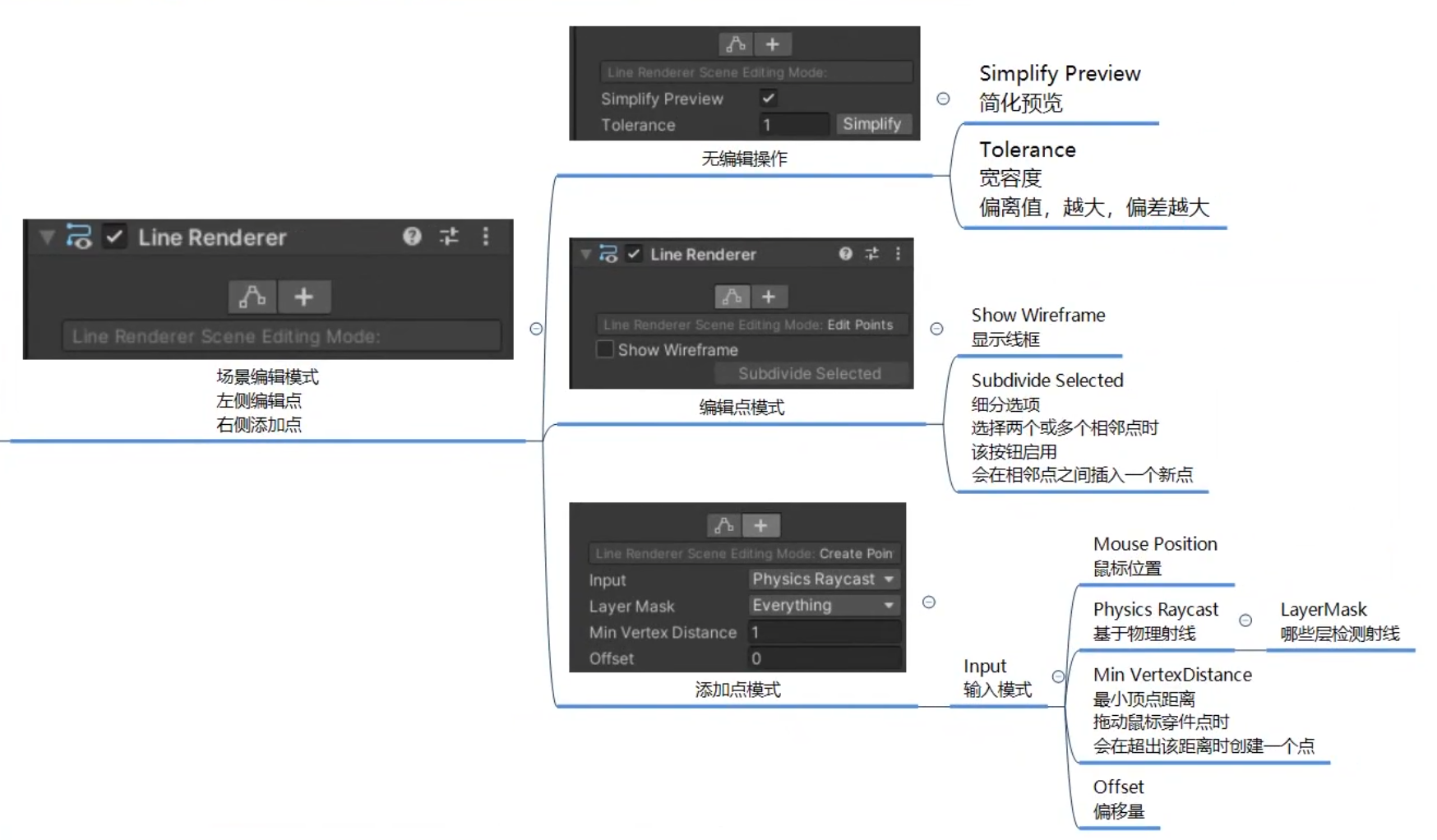
Task: Click the plus icon above the Simplify Preview panel
Action: (x=773, y=44)
